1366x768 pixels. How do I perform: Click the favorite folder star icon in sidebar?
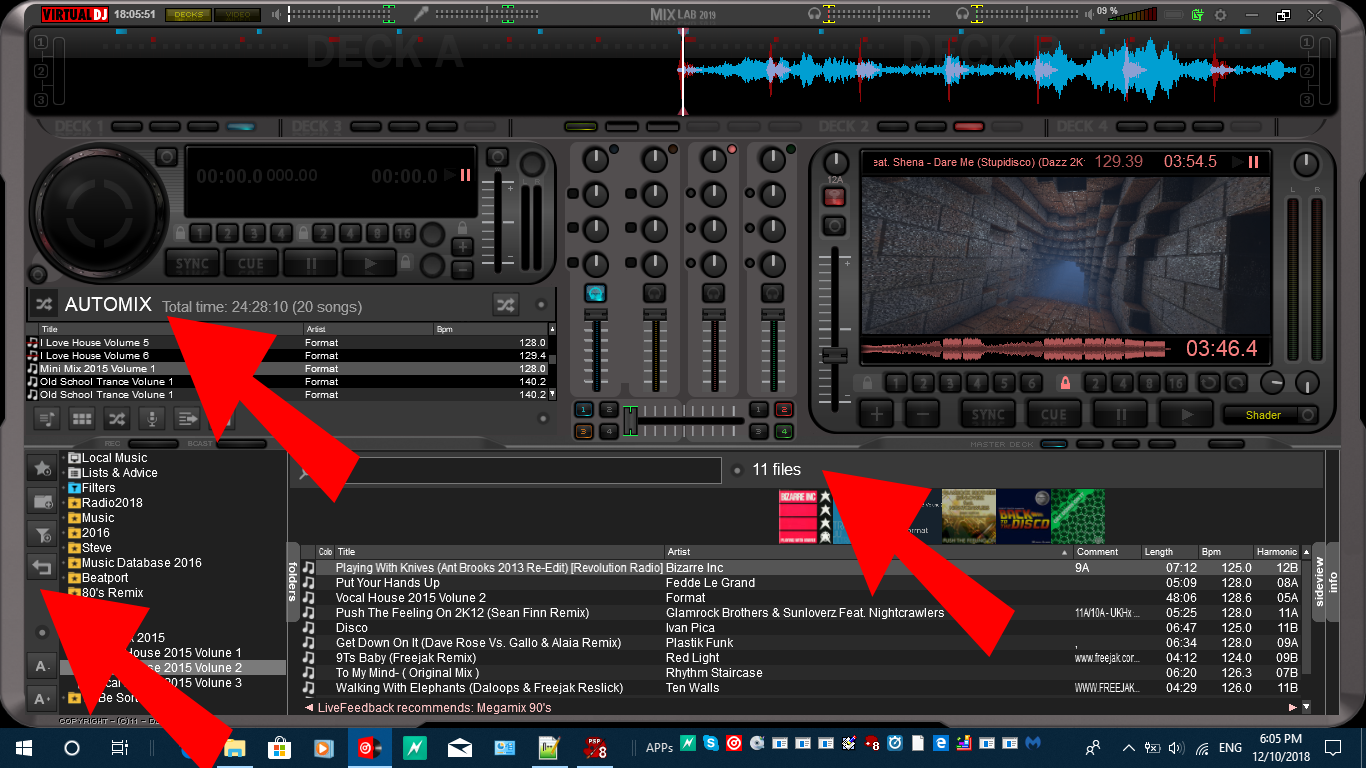pos(42,468)
